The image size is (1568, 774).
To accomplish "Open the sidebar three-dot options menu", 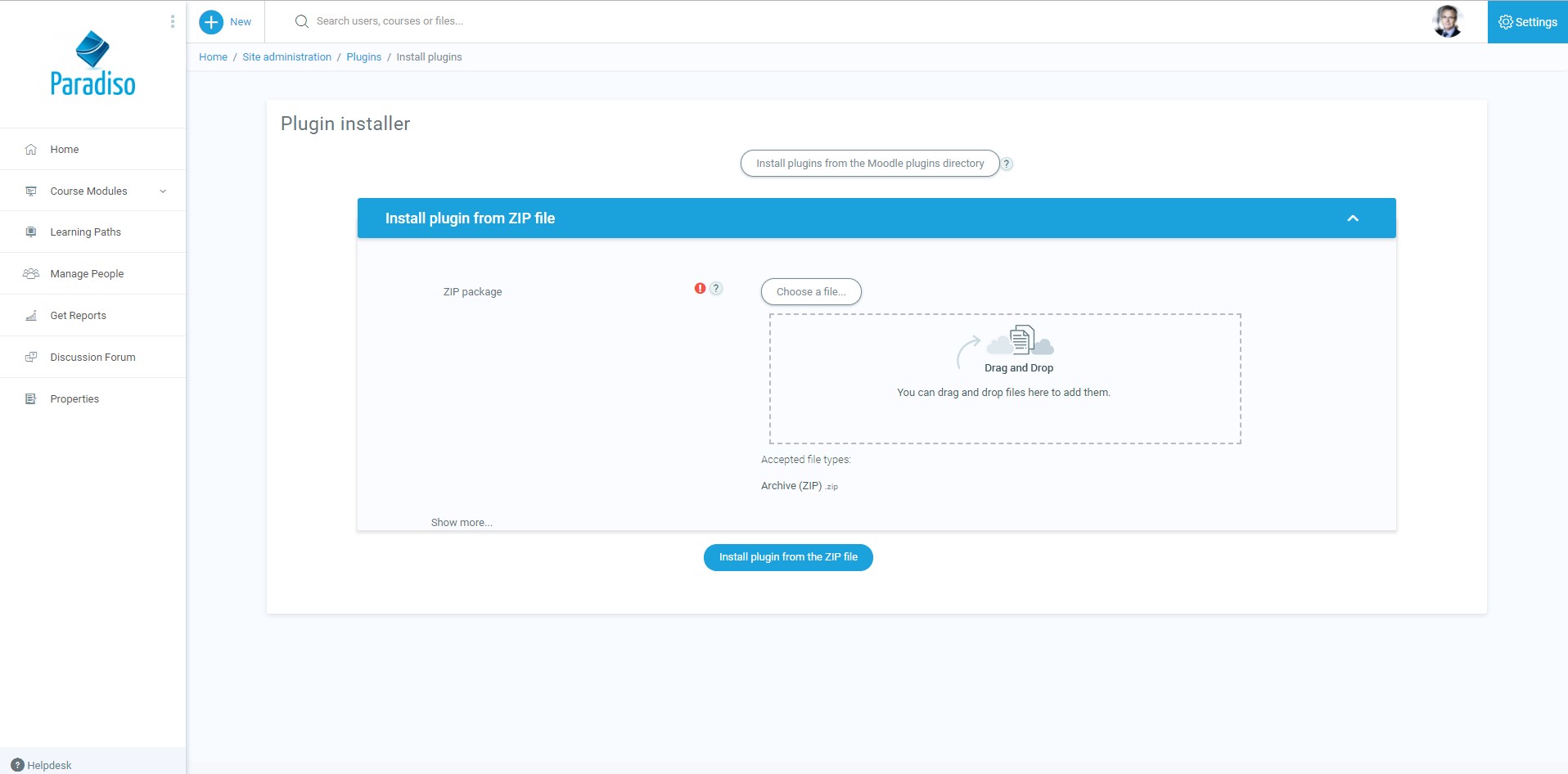I will click(172, 21).
